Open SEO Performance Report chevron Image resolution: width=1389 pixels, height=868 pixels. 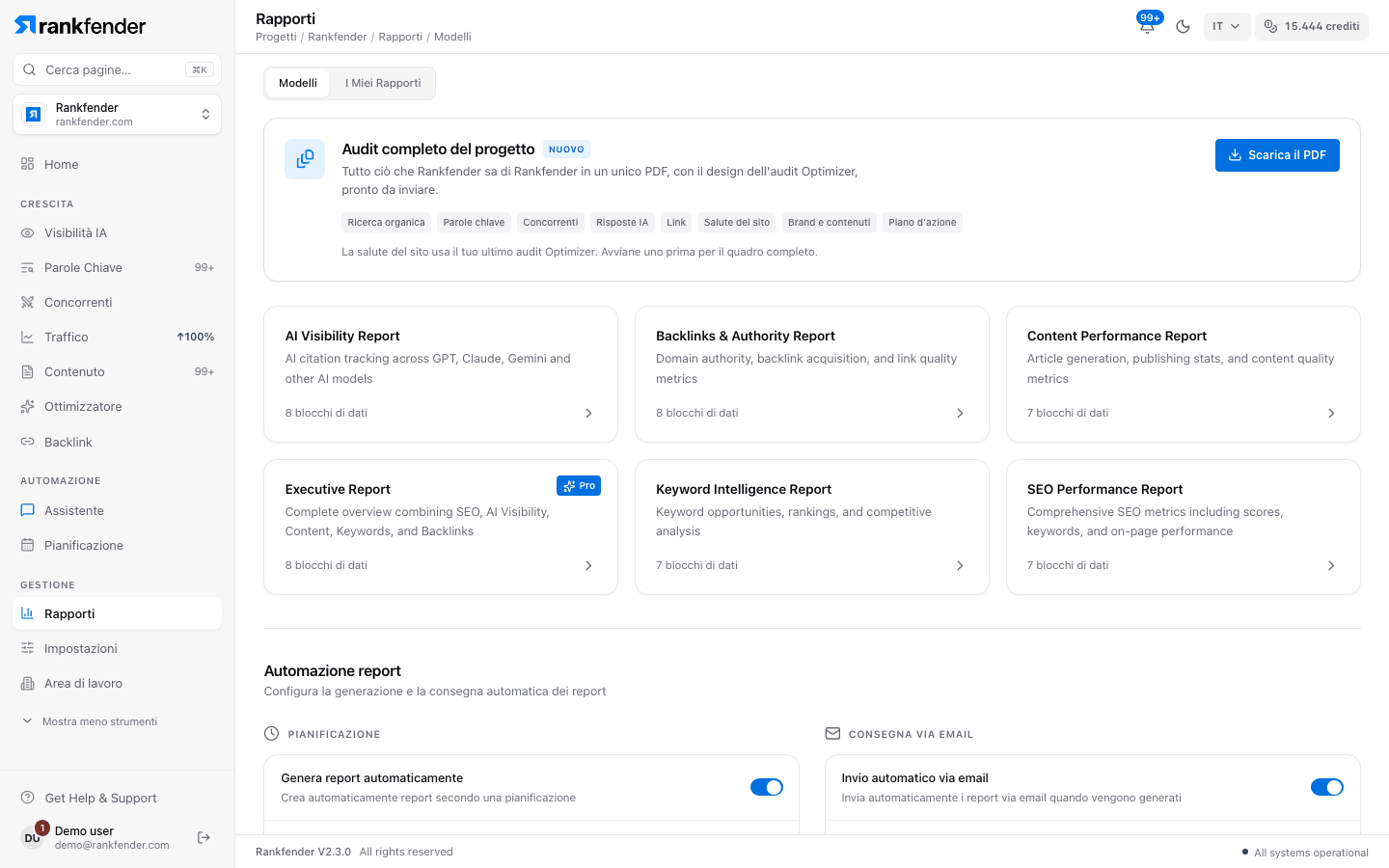(x=1331, y=565)
